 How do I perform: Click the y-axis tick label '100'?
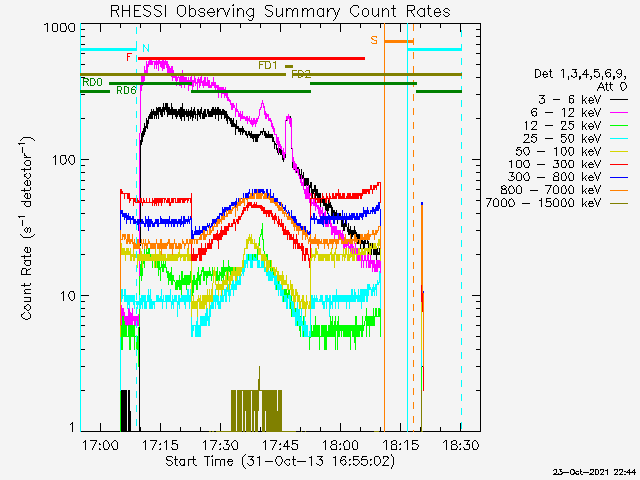click(x=64, y=160)
